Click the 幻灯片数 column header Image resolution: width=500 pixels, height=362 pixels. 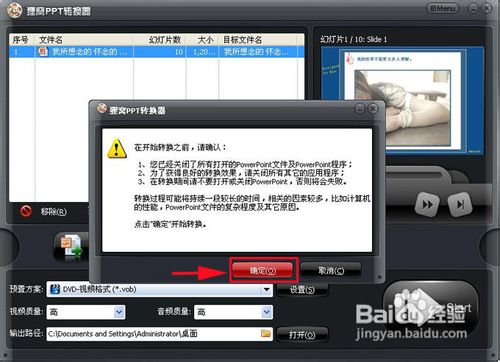click(159, 40)
